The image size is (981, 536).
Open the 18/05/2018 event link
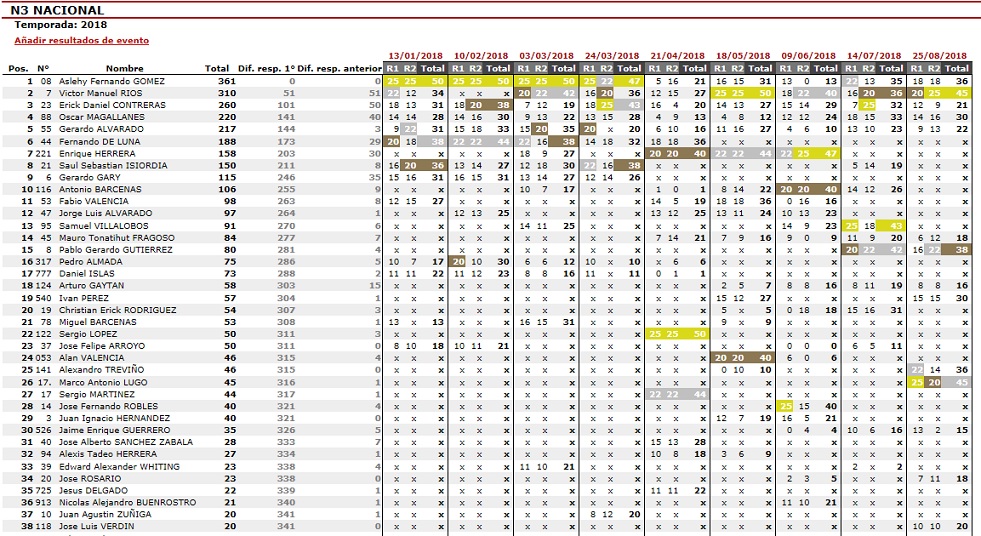tap(743, 56)
